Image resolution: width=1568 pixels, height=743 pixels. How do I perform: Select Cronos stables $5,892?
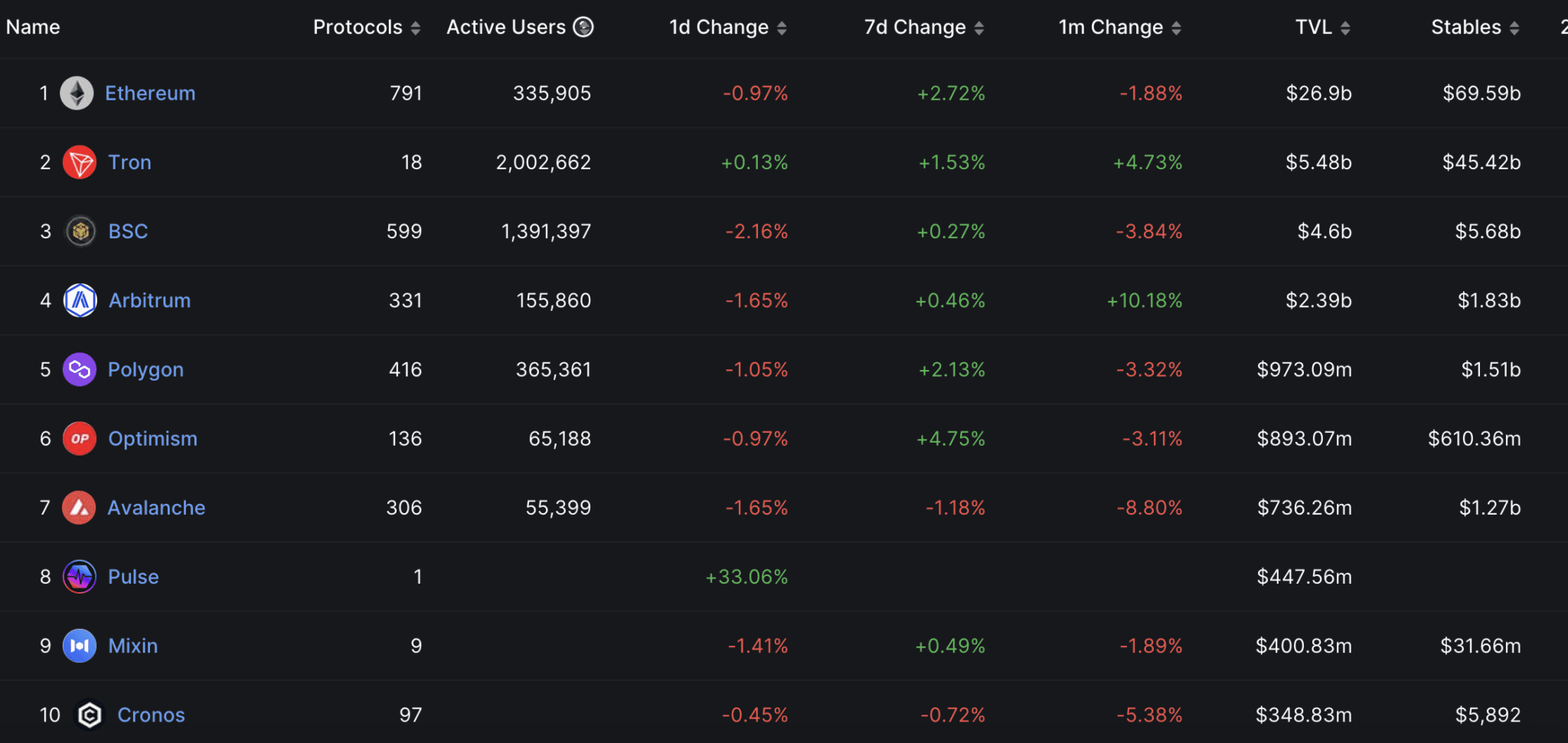1488,715
